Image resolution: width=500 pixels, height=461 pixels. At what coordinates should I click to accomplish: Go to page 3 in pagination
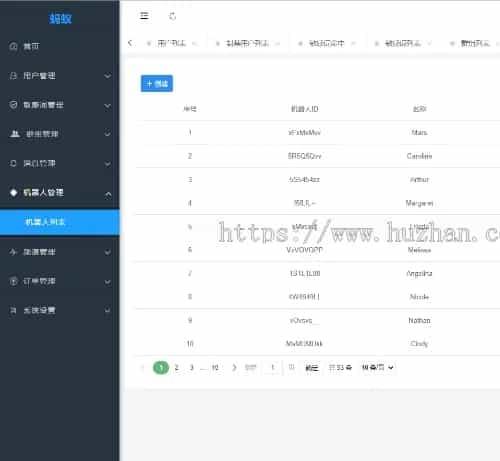(x=192, y=367)
